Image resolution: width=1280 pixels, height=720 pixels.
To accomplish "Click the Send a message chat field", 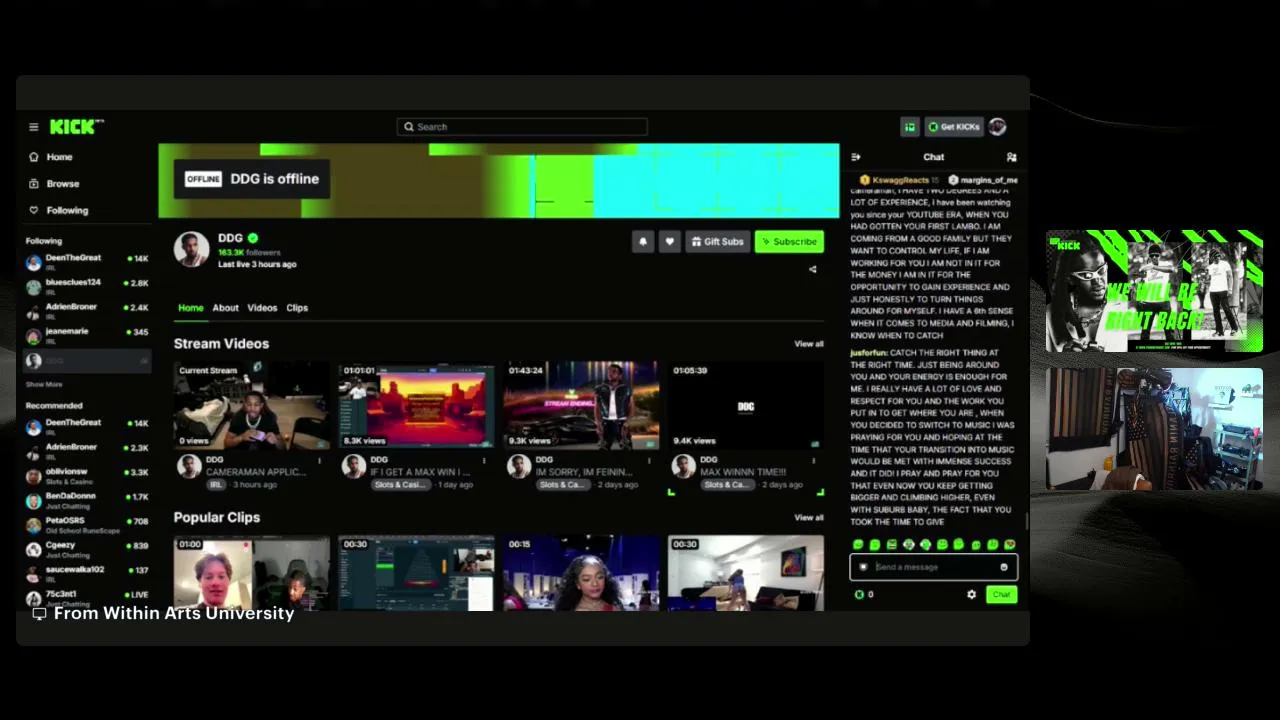I will (933, 567).
